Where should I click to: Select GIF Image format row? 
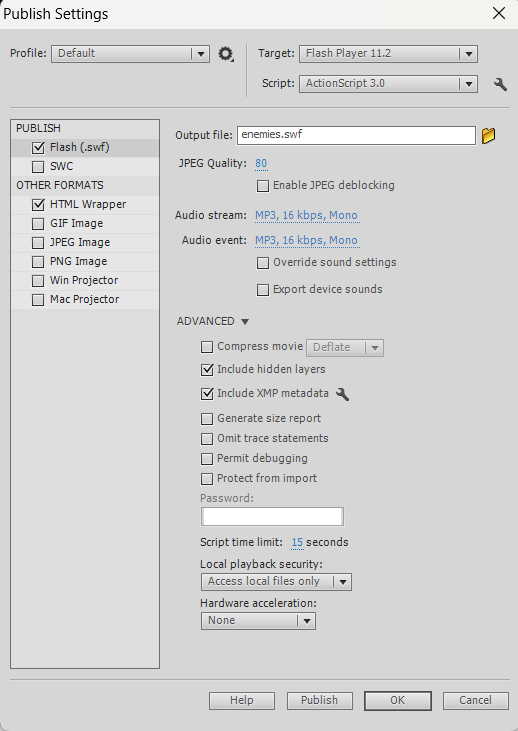click(x=85, y=224)
